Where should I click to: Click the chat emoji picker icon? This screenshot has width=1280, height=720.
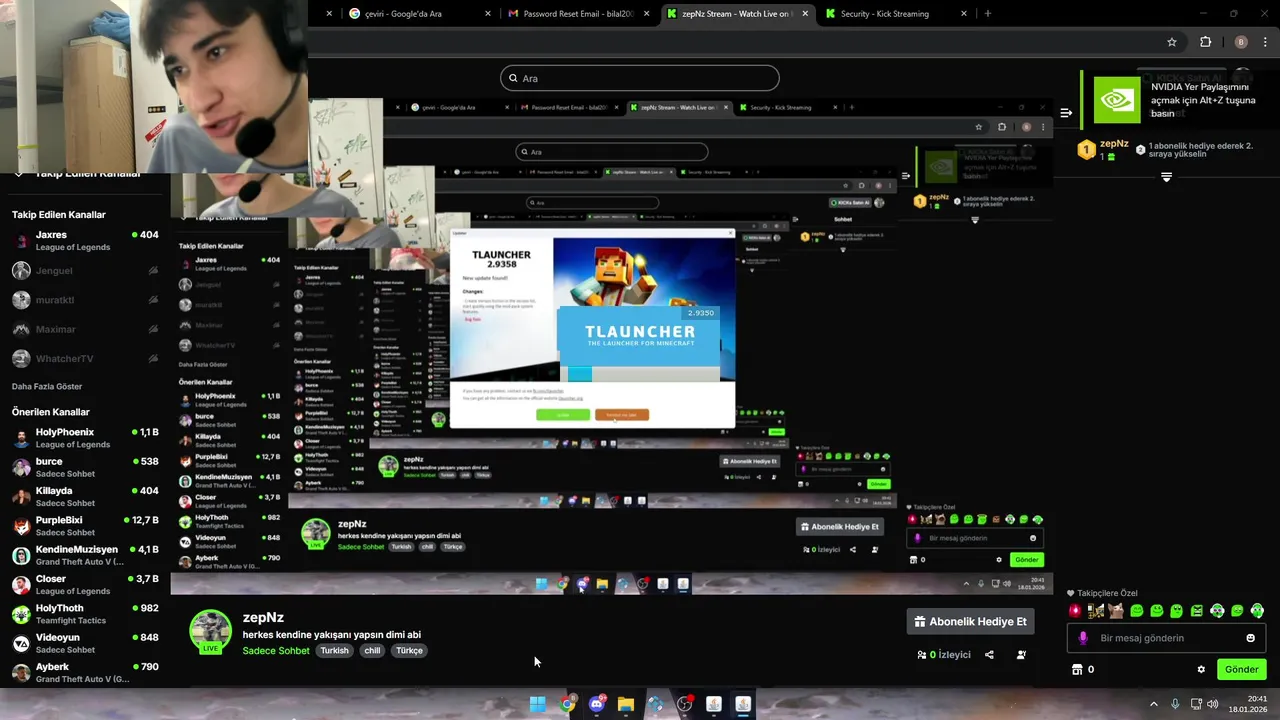coord(1250,638)
